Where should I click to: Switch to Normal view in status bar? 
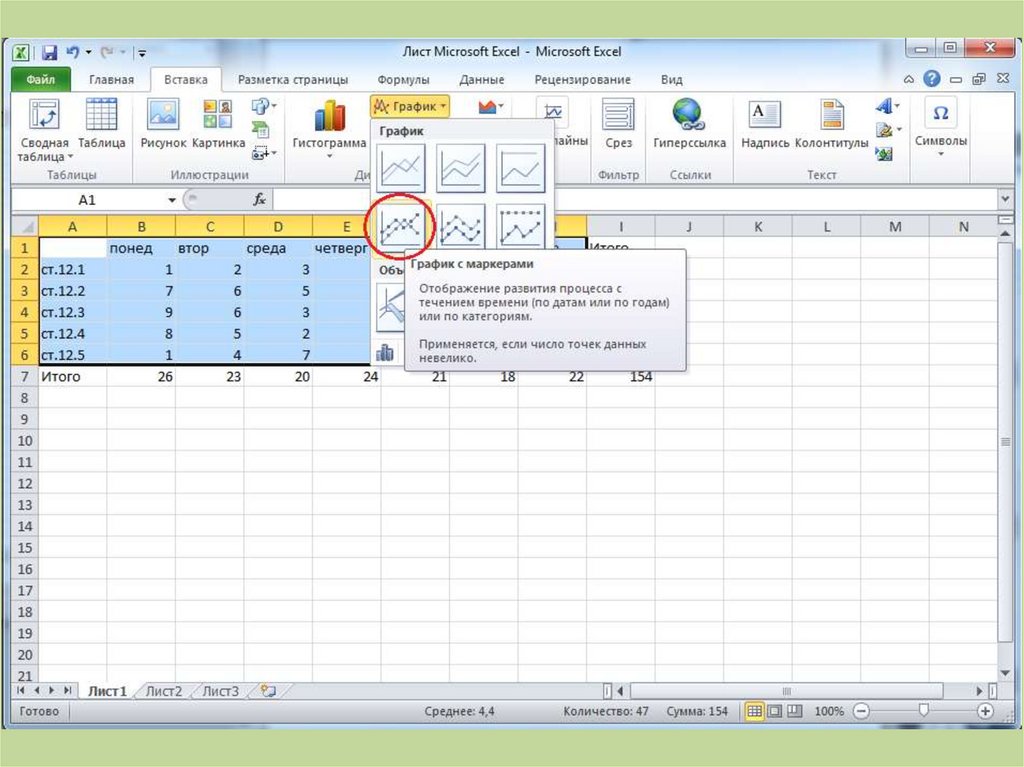coord(755,711)
